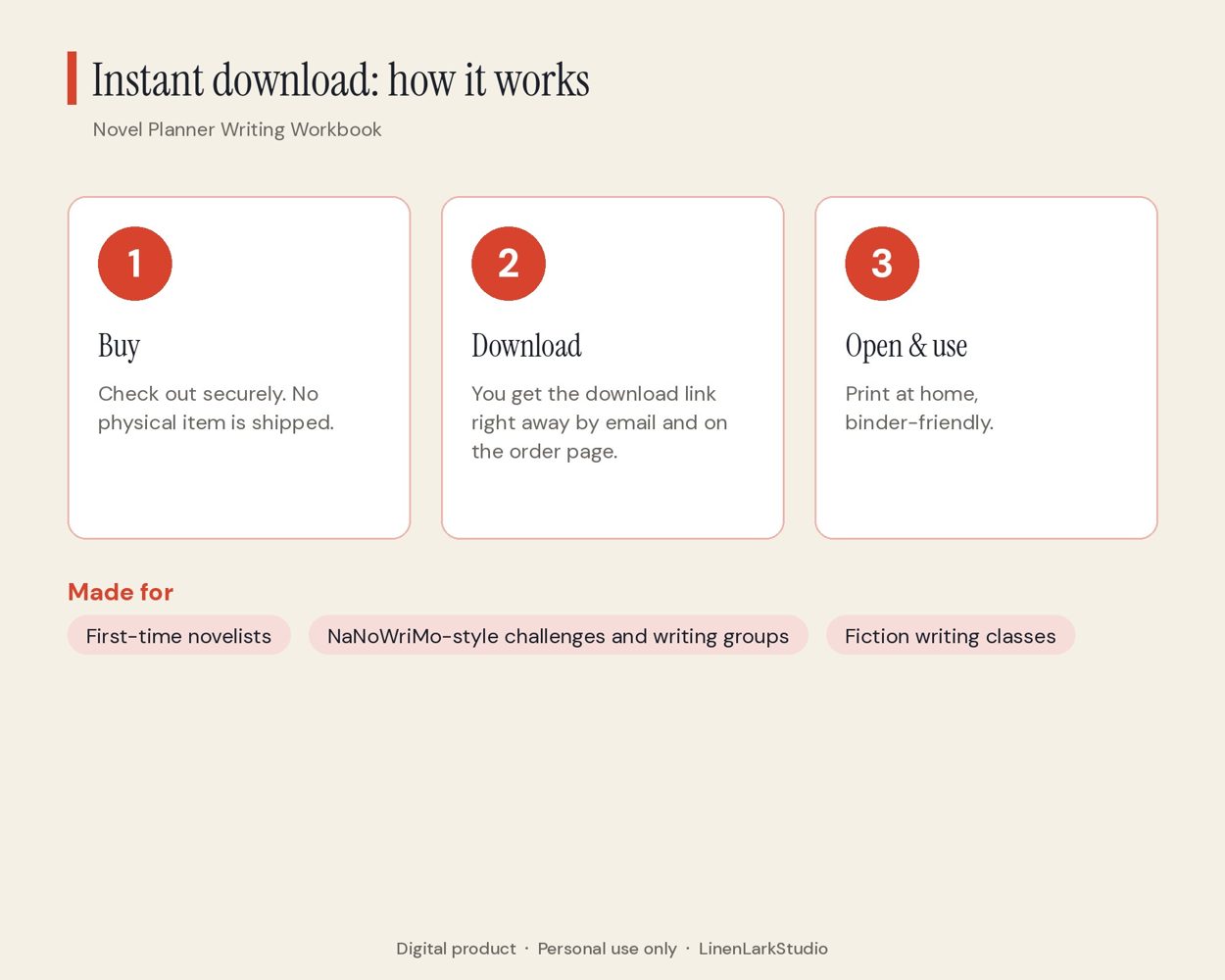Click the "Instant download: how it works" title
The image size is (1225, 980).
pos(341,79)
